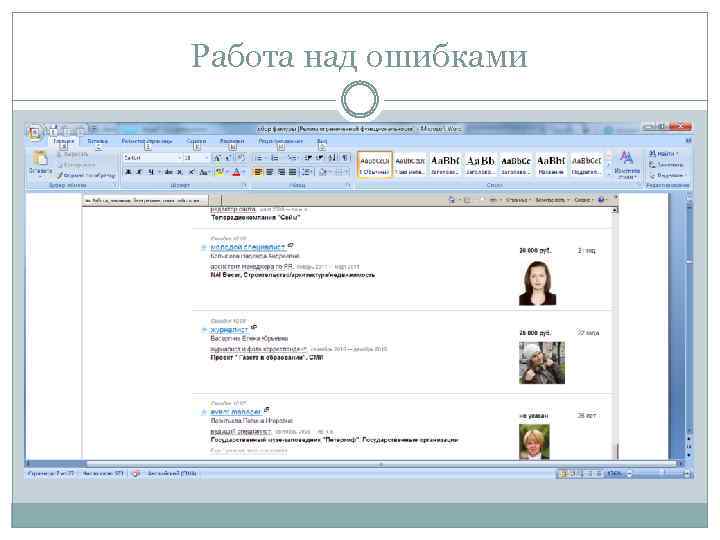
Task: Toggle Superscript formatting
Action: [191, 172]
